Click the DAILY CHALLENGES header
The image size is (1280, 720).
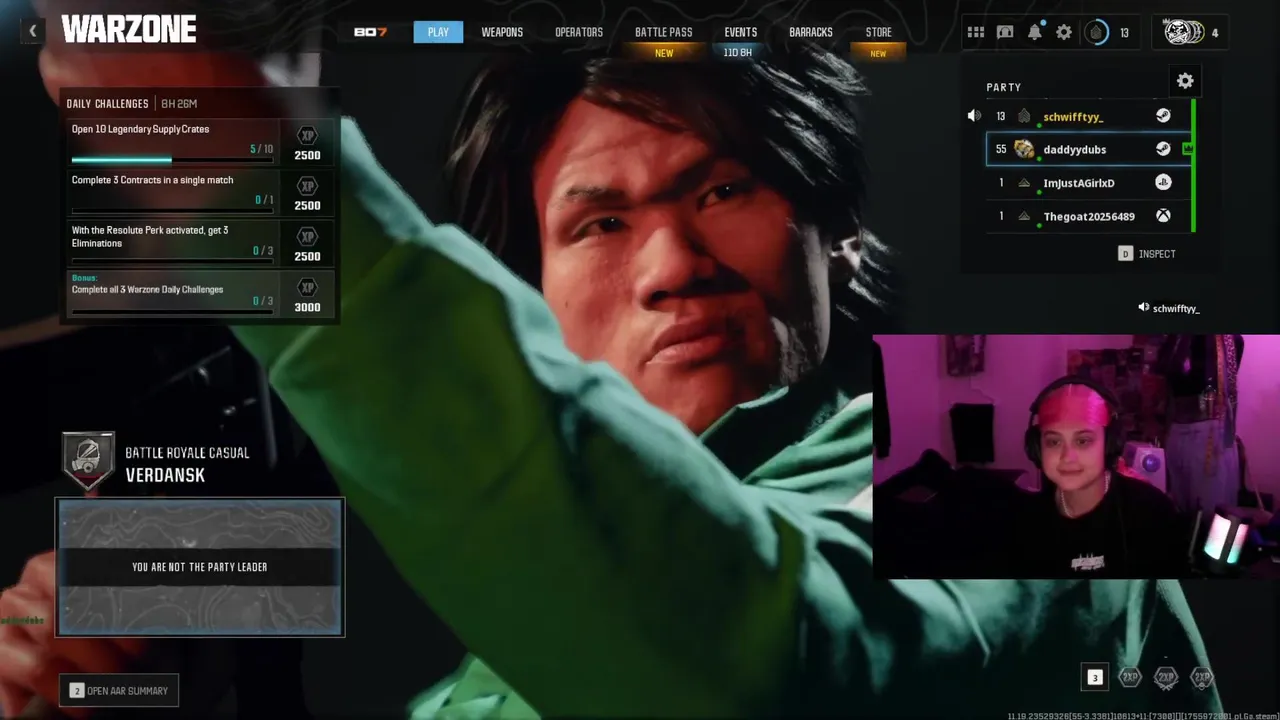(x=107, y=104)
